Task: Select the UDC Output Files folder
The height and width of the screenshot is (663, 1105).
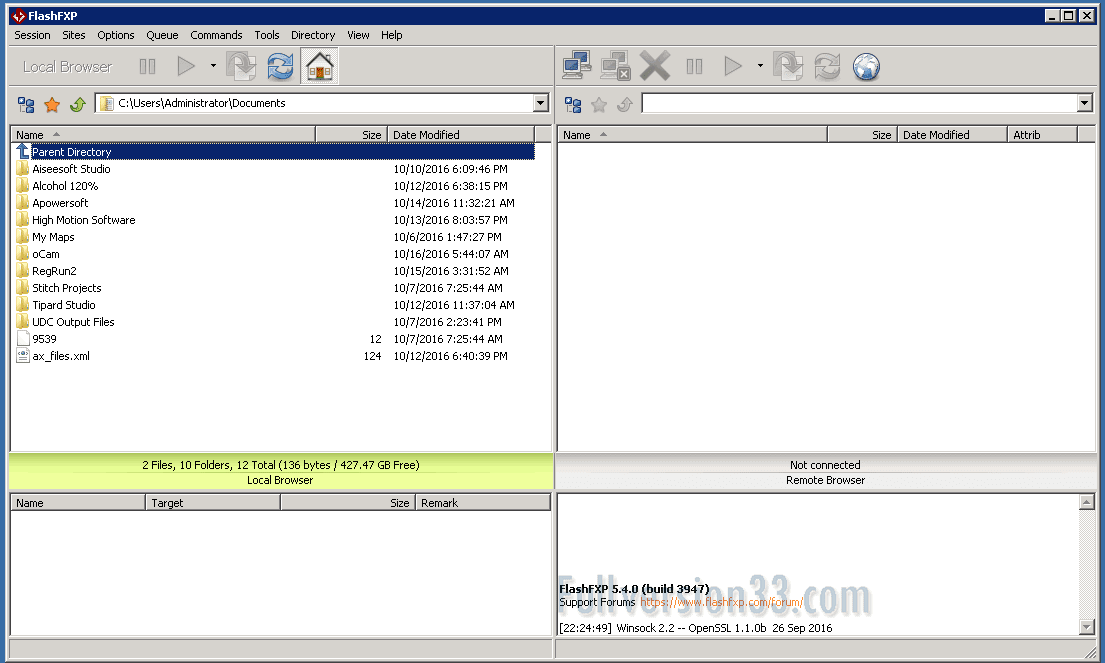Action: click(275, 322)
